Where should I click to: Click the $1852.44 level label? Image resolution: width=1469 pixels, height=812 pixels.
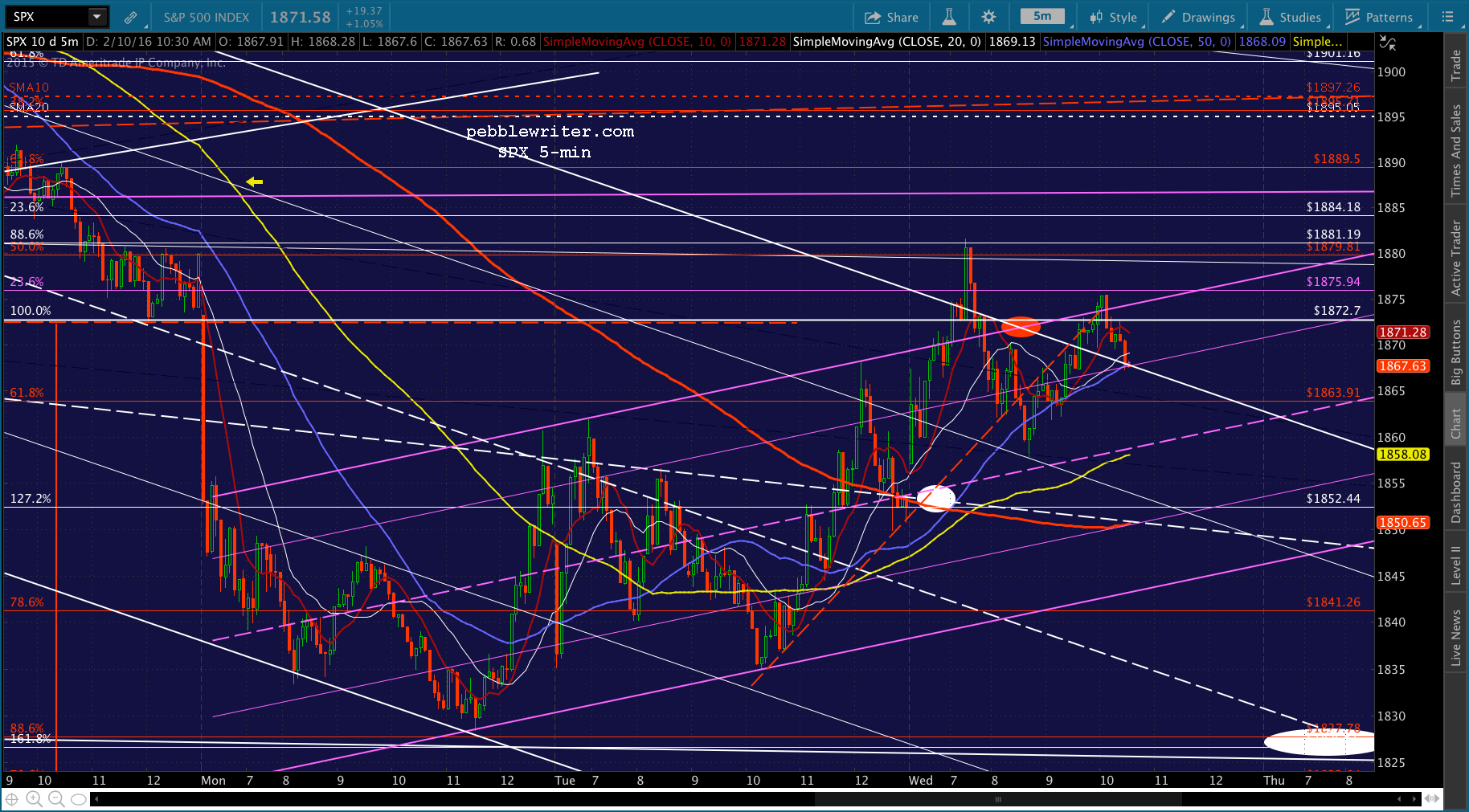[1334, 499]
